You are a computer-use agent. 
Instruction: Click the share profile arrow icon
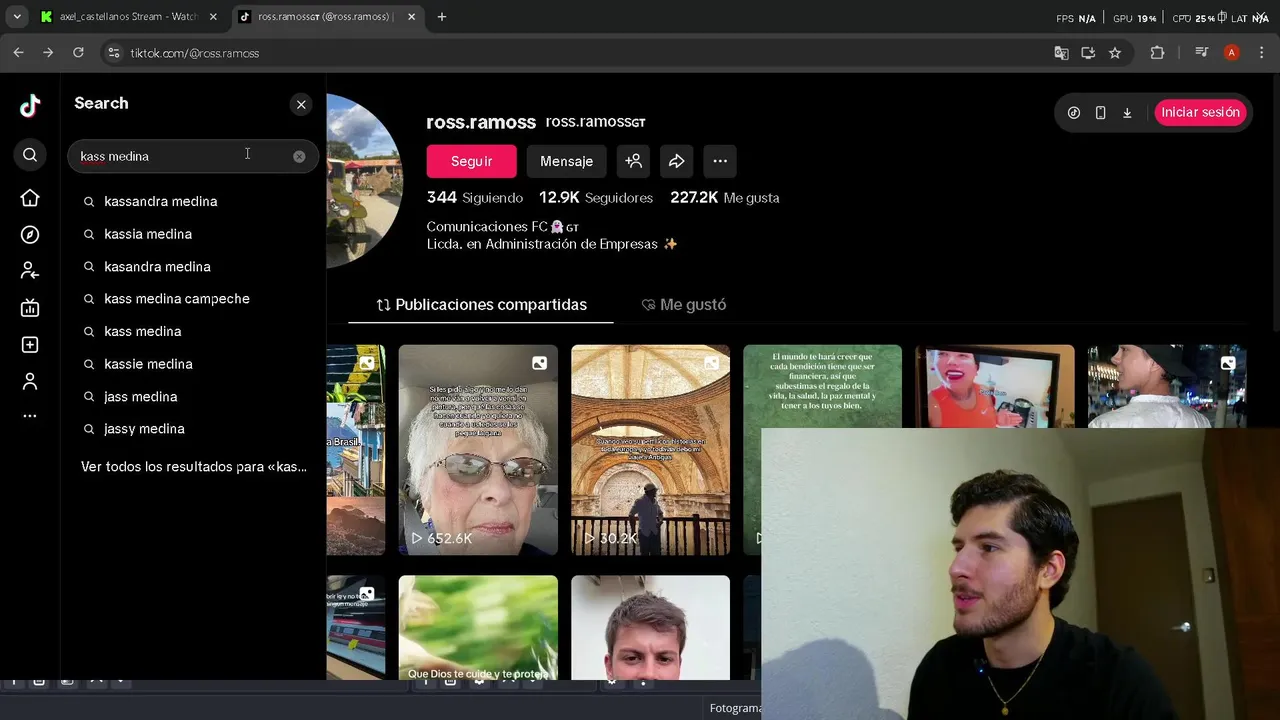coord(676,161)
